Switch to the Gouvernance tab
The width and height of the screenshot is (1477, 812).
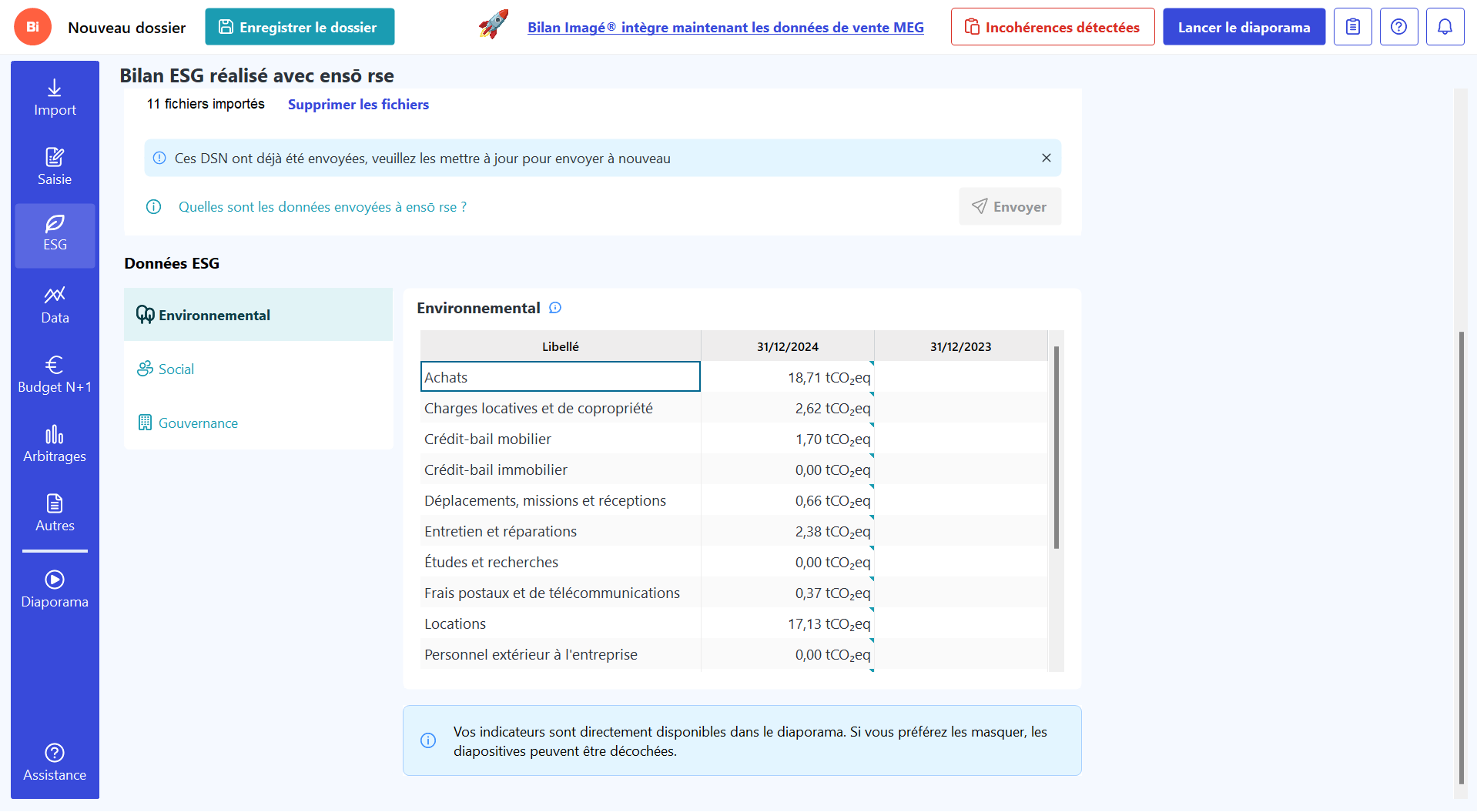[198, 423]
